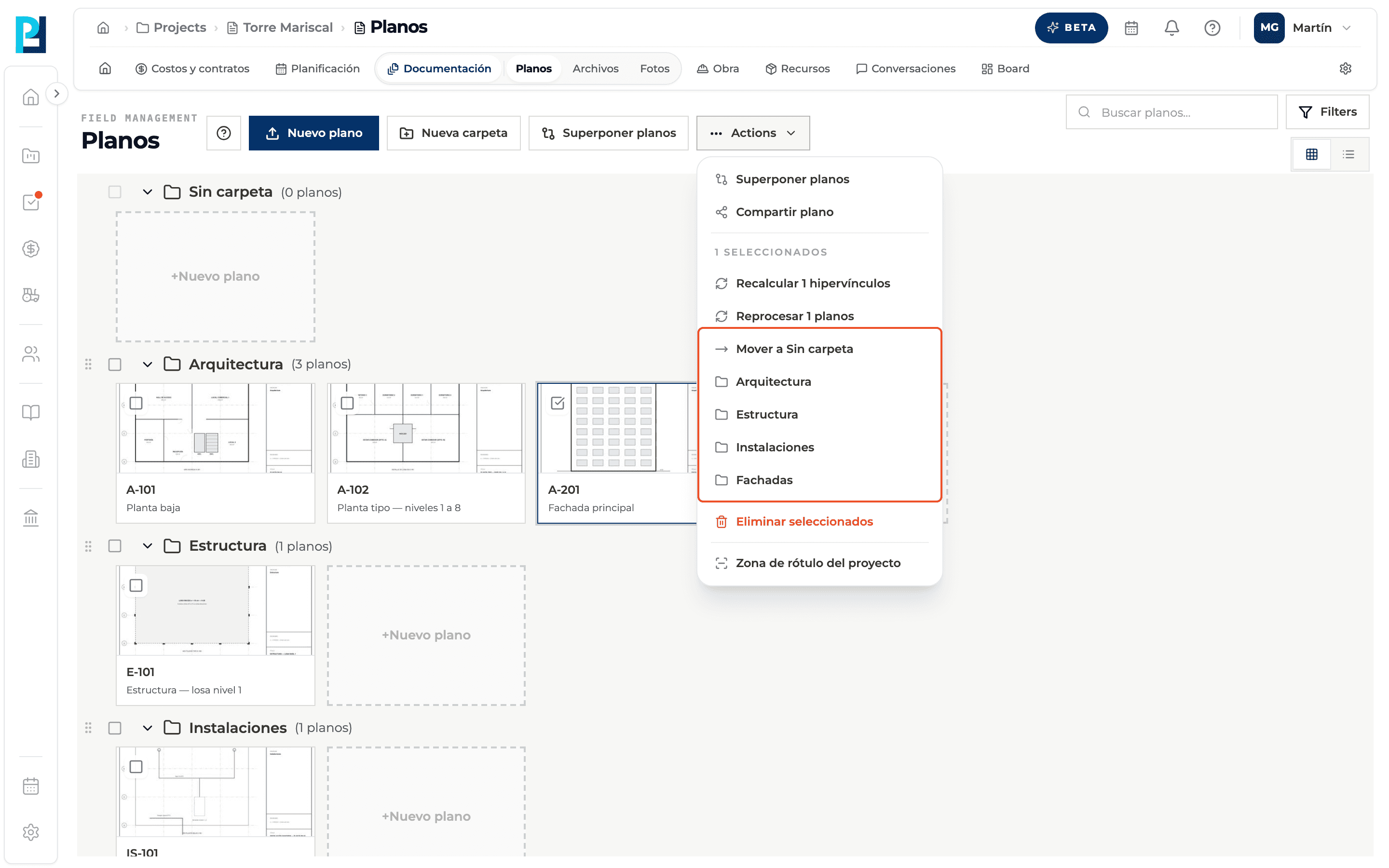Uncheck plan A-201 checkbox
The height and width of the screenshot is (868, 1389).
(x=558, y=403)
